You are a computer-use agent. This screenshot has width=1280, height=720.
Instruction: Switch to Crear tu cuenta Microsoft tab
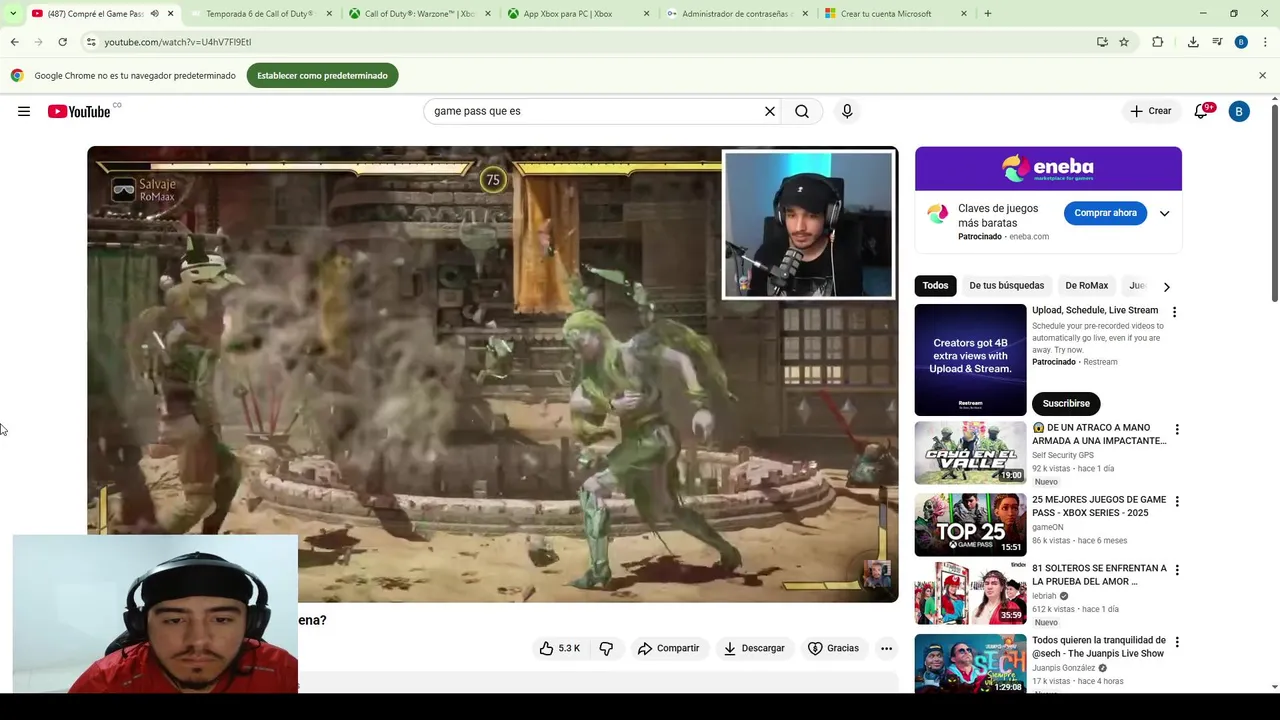coord(896,14)
